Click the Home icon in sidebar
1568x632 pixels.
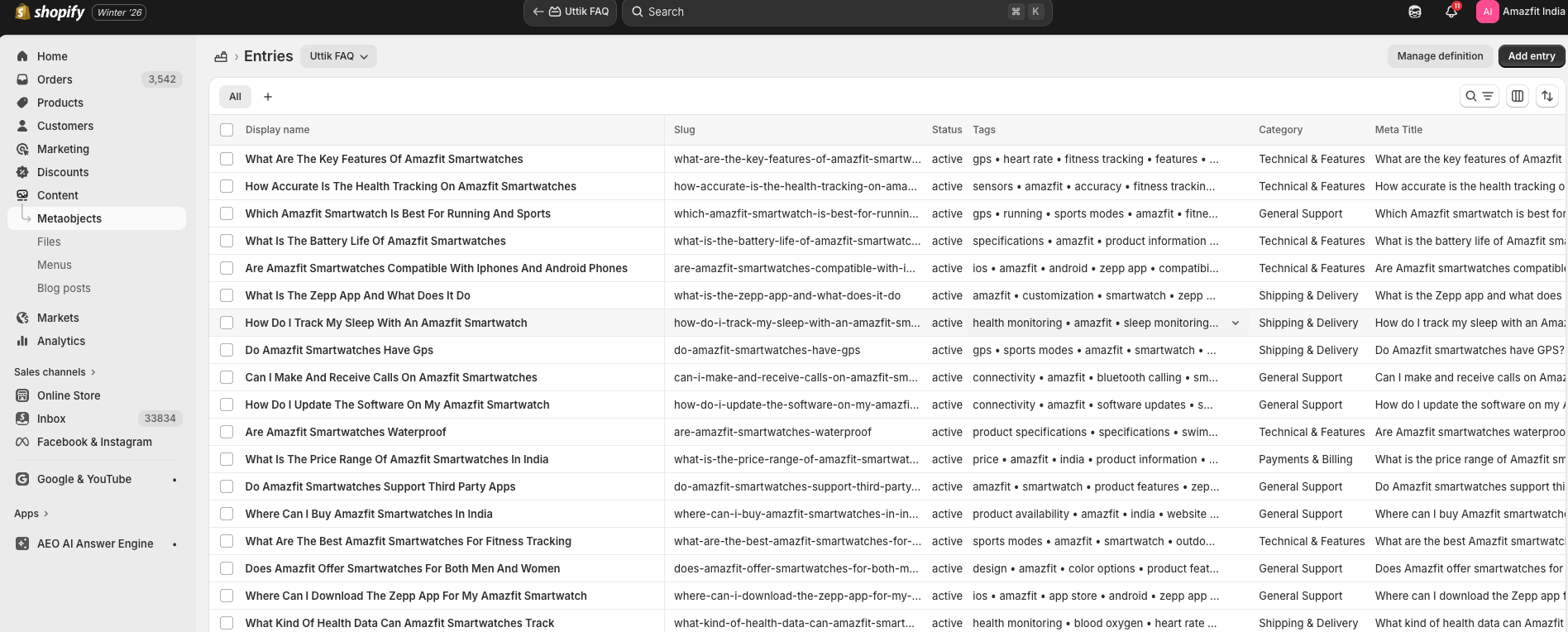pos(22,56)
